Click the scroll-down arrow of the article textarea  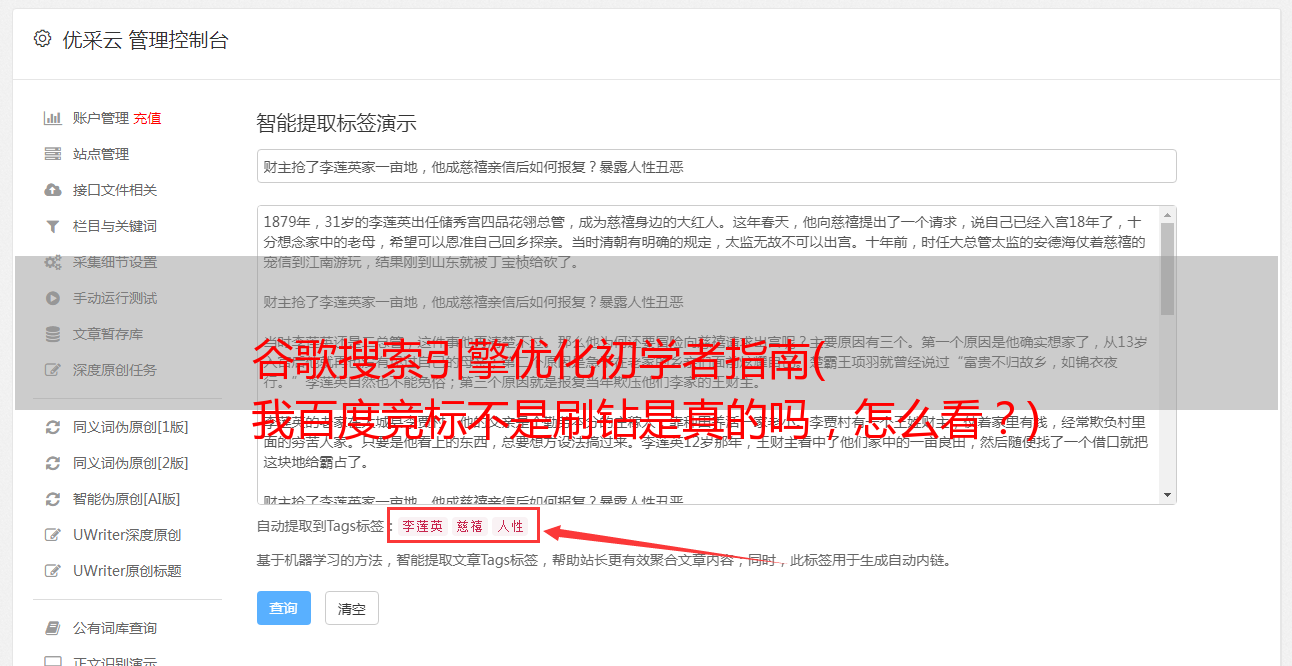1167,495
